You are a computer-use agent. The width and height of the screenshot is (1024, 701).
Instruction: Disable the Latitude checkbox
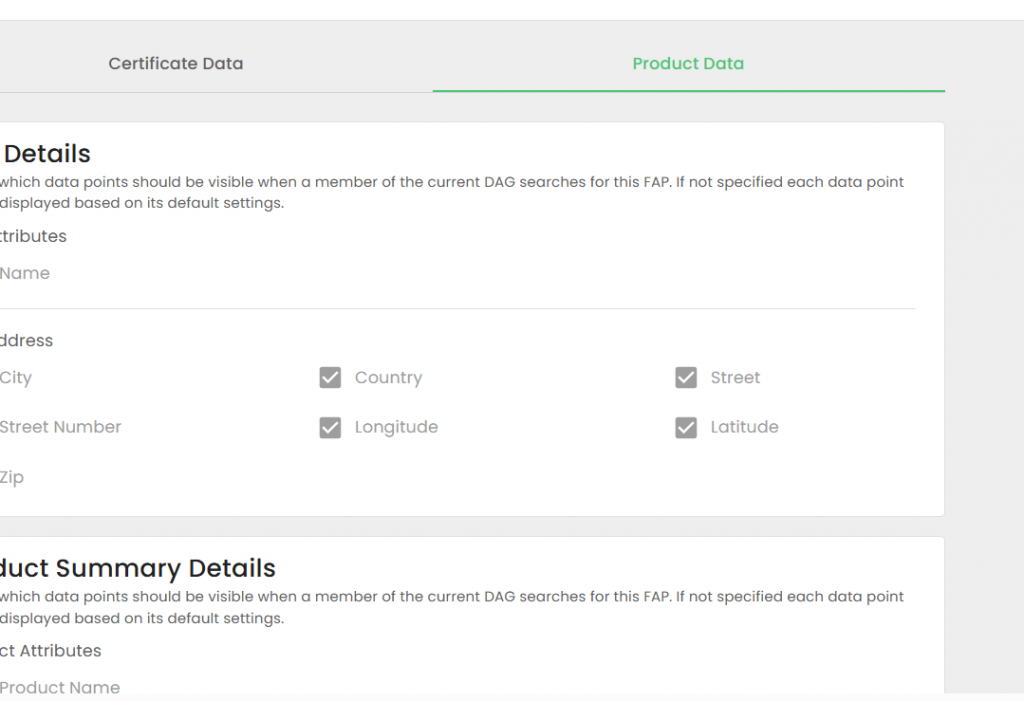(686, 428)
